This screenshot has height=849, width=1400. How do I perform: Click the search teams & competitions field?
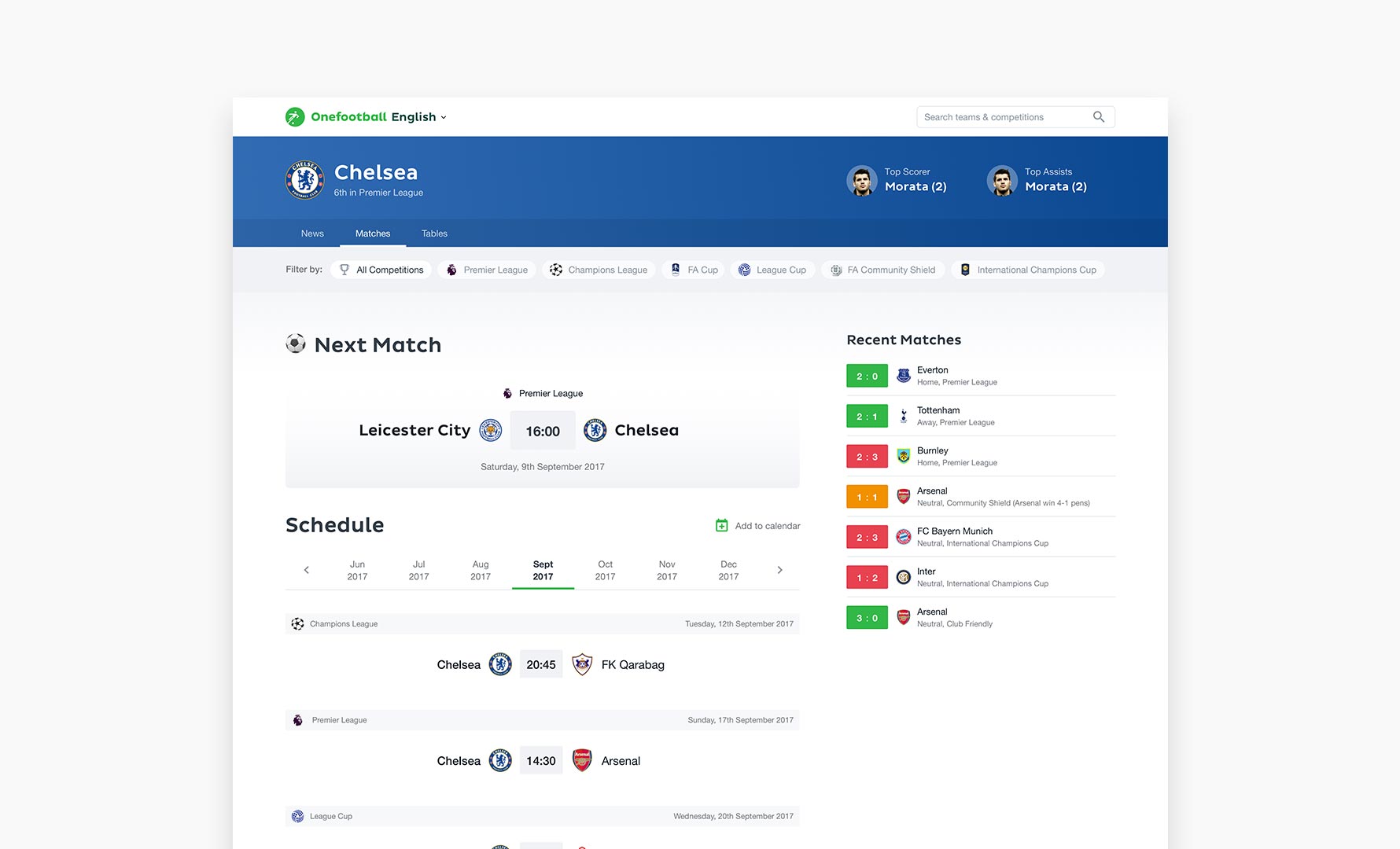point(1015,117)
